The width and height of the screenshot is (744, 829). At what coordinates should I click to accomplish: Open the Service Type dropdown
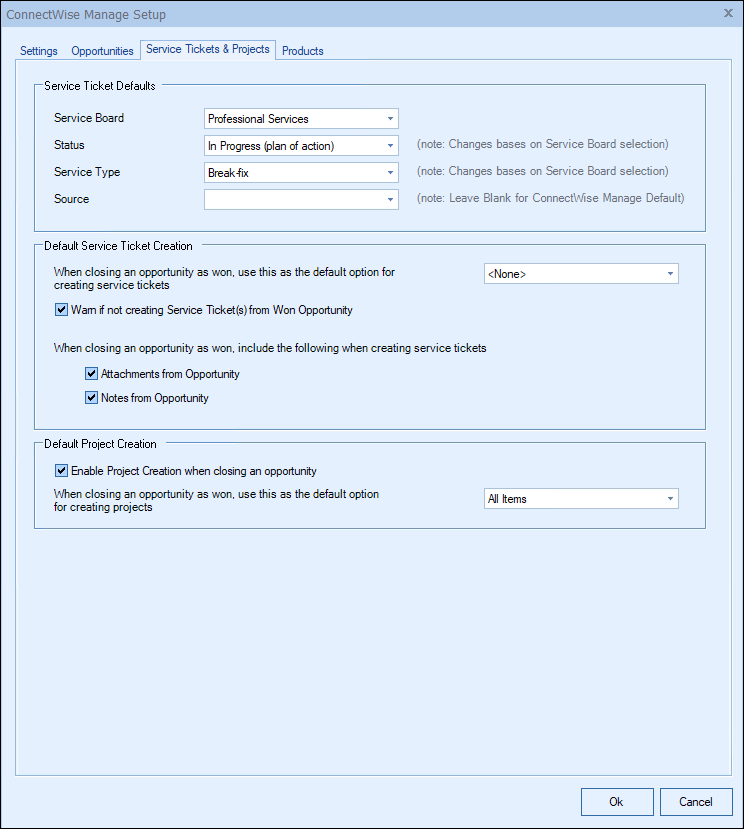point(301,172)
